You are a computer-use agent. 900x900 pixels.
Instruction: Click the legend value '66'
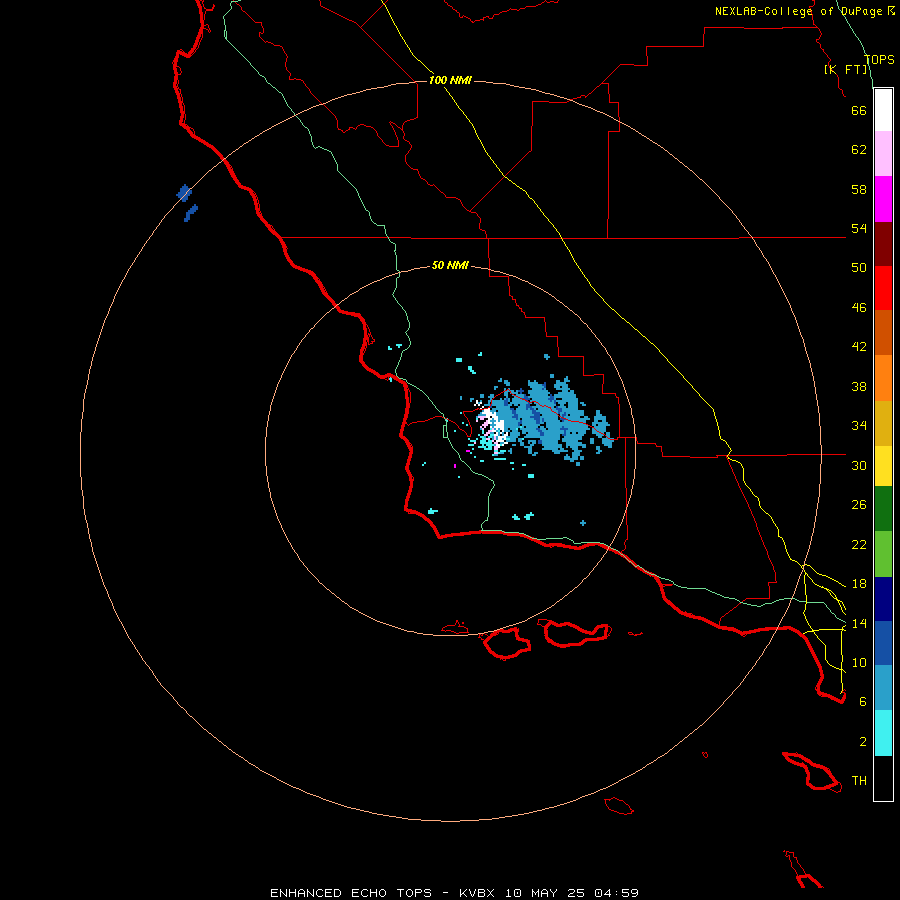click(x=859, y=110)
